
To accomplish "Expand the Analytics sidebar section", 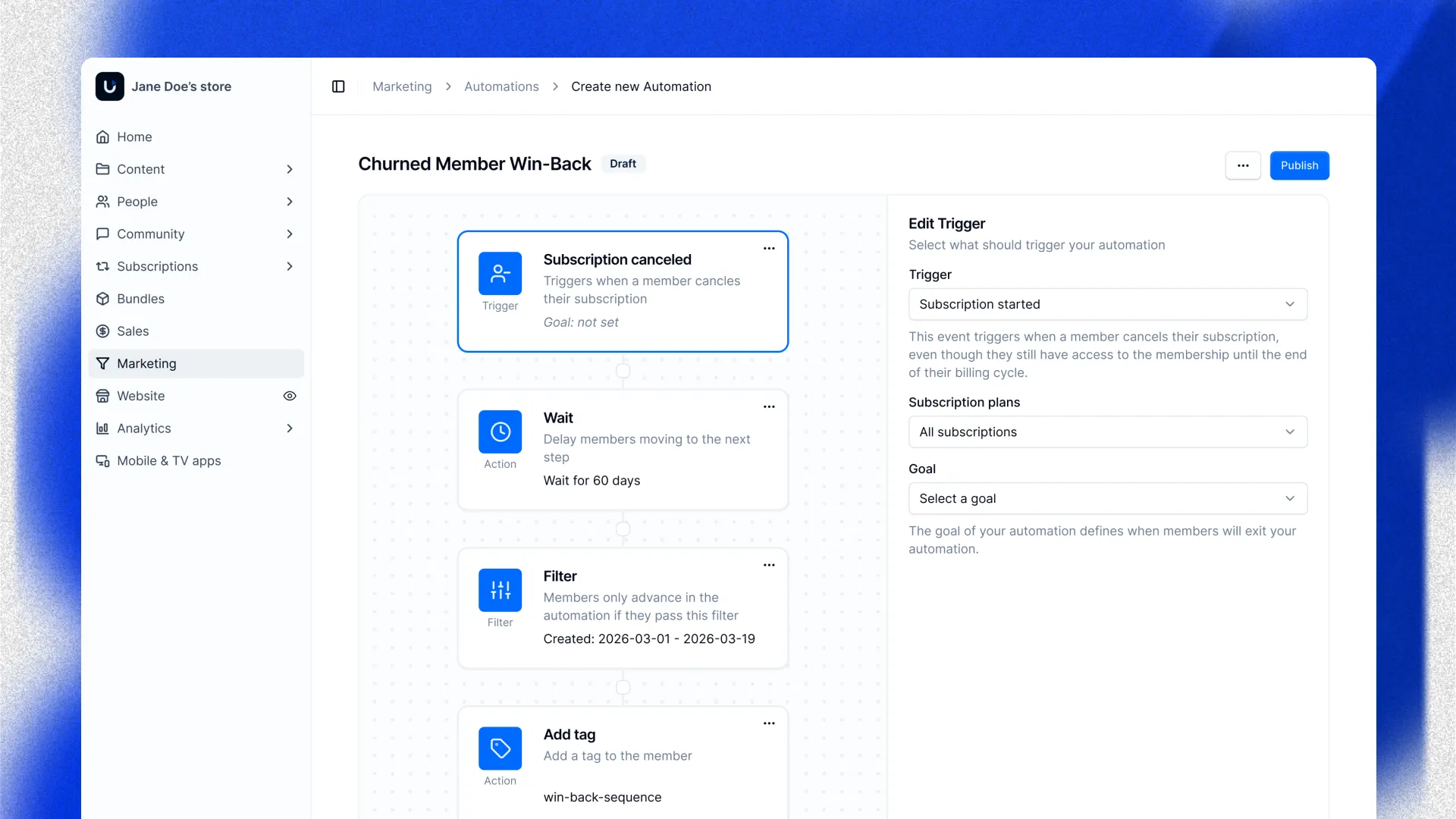I will click(289, 428).
